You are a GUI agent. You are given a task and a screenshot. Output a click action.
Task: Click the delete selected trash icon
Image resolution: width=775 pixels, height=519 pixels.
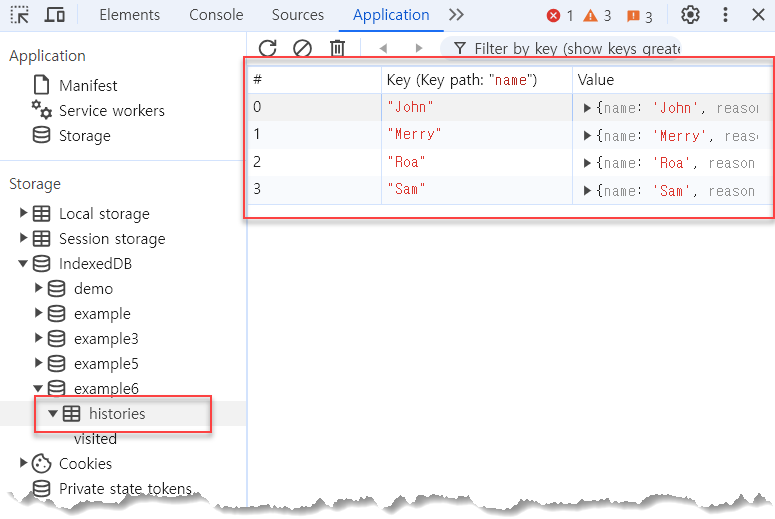338,48
